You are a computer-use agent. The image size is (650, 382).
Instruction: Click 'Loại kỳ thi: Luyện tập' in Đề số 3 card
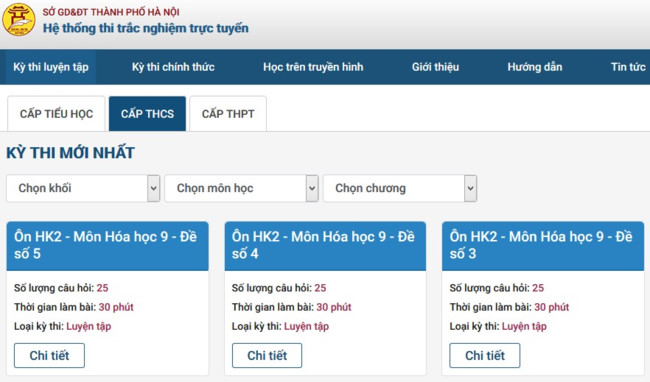click(x=498, y=326)
